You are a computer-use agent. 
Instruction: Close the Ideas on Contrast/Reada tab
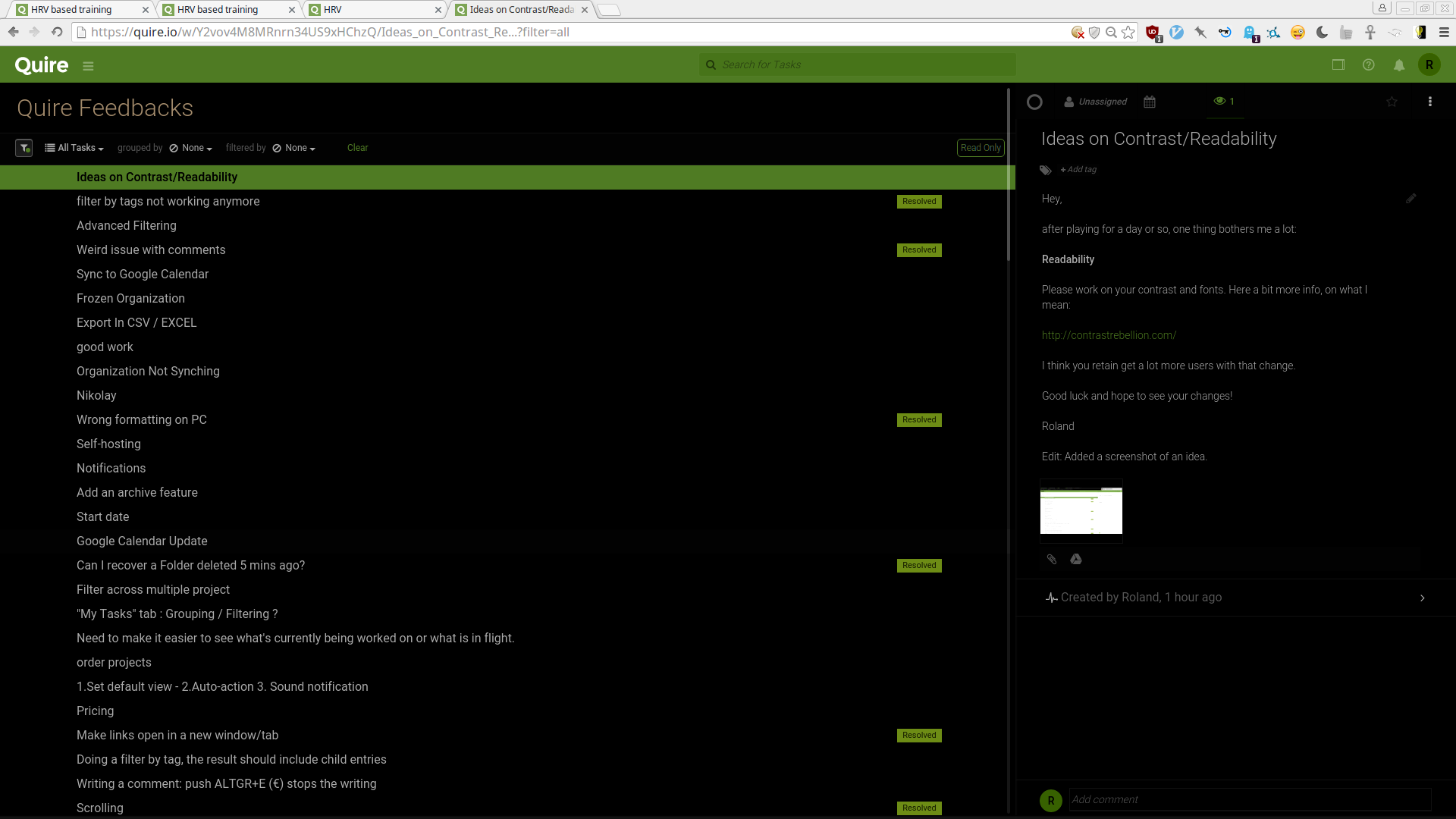coord(585,10)
